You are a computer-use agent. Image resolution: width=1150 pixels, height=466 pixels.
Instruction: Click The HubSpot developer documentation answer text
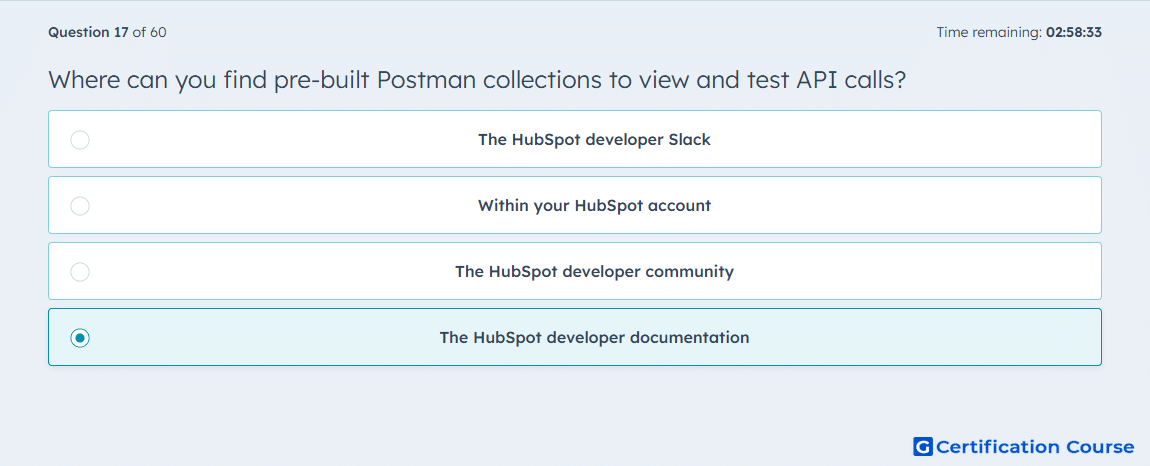594,338
